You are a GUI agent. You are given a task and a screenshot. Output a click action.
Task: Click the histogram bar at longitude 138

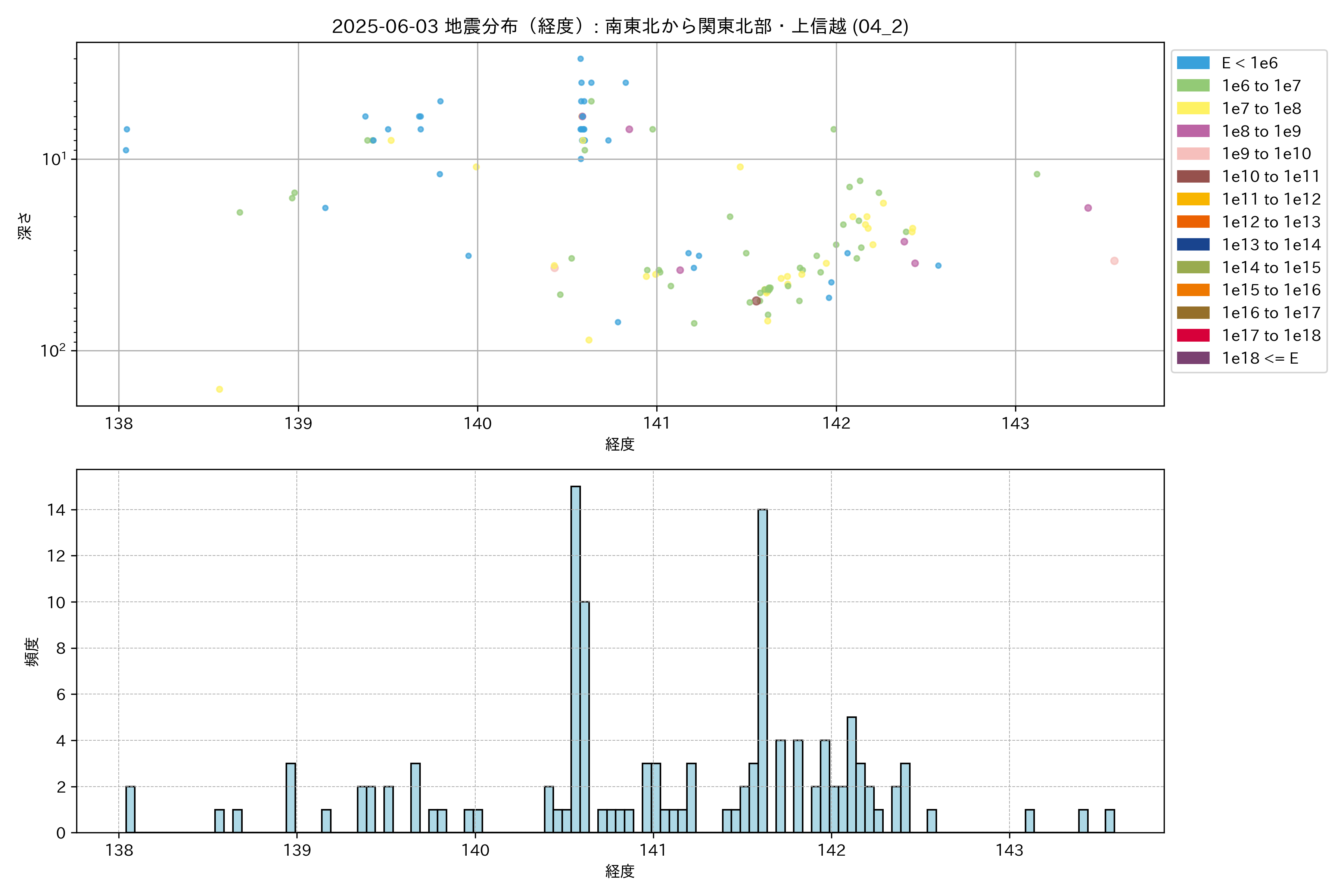[130, 809]
